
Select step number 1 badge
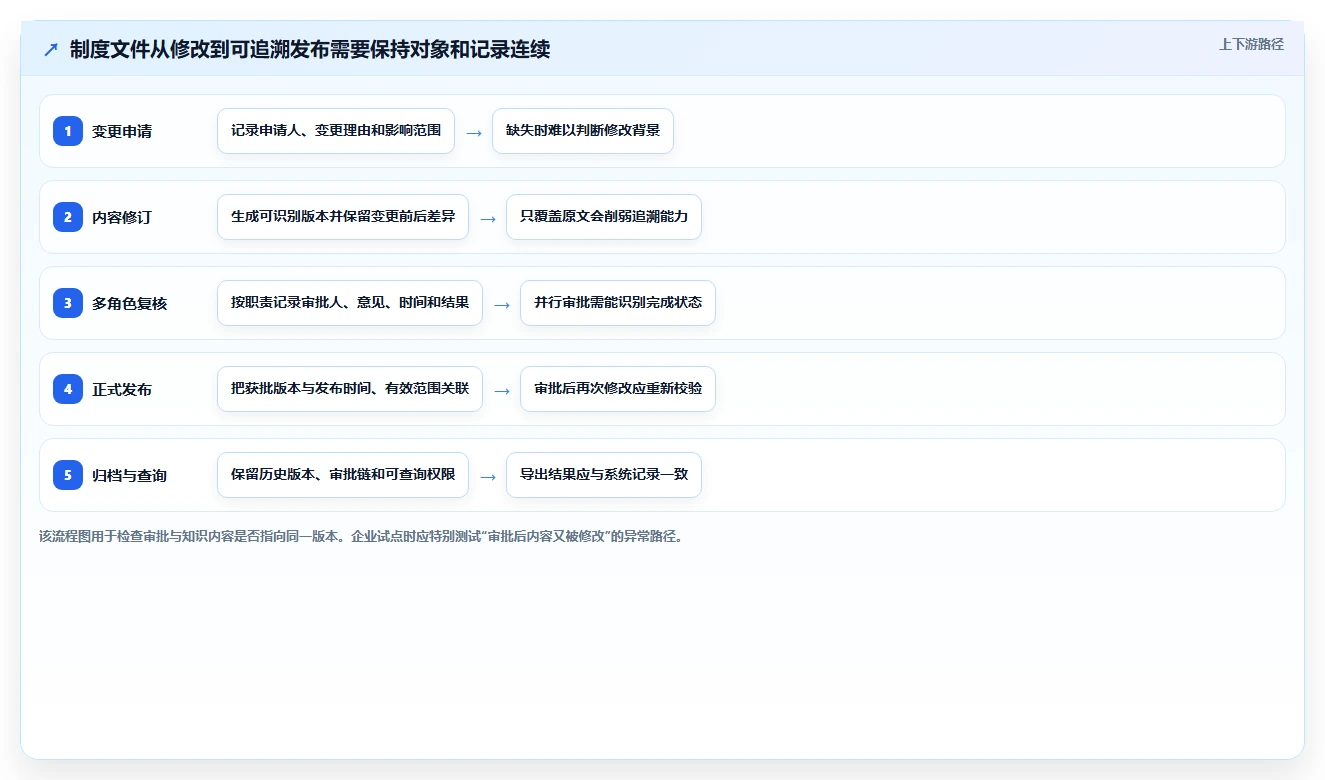(68, 131)
